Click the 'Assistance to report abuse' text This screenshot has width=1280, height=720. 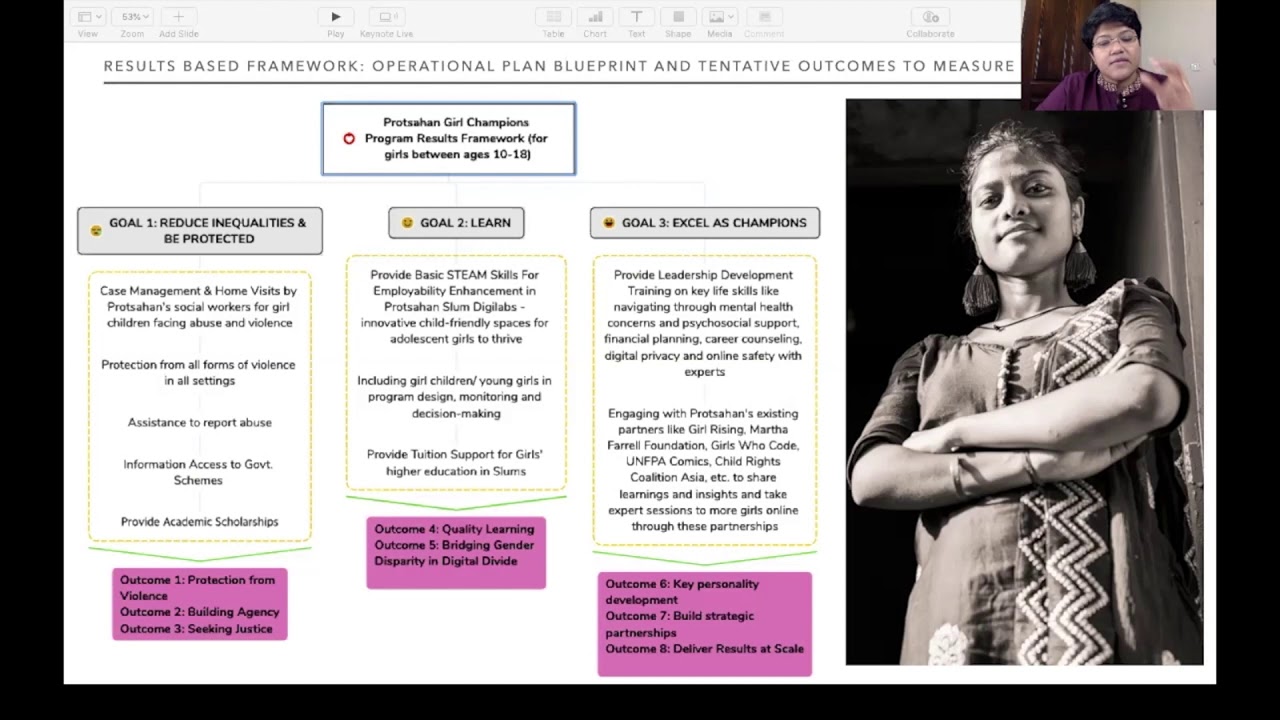pos(199,423)
